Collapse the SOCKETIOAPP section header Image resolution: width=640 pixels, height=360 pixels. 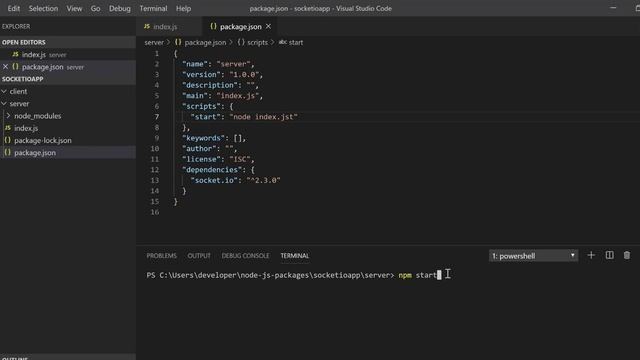point(22,79)
